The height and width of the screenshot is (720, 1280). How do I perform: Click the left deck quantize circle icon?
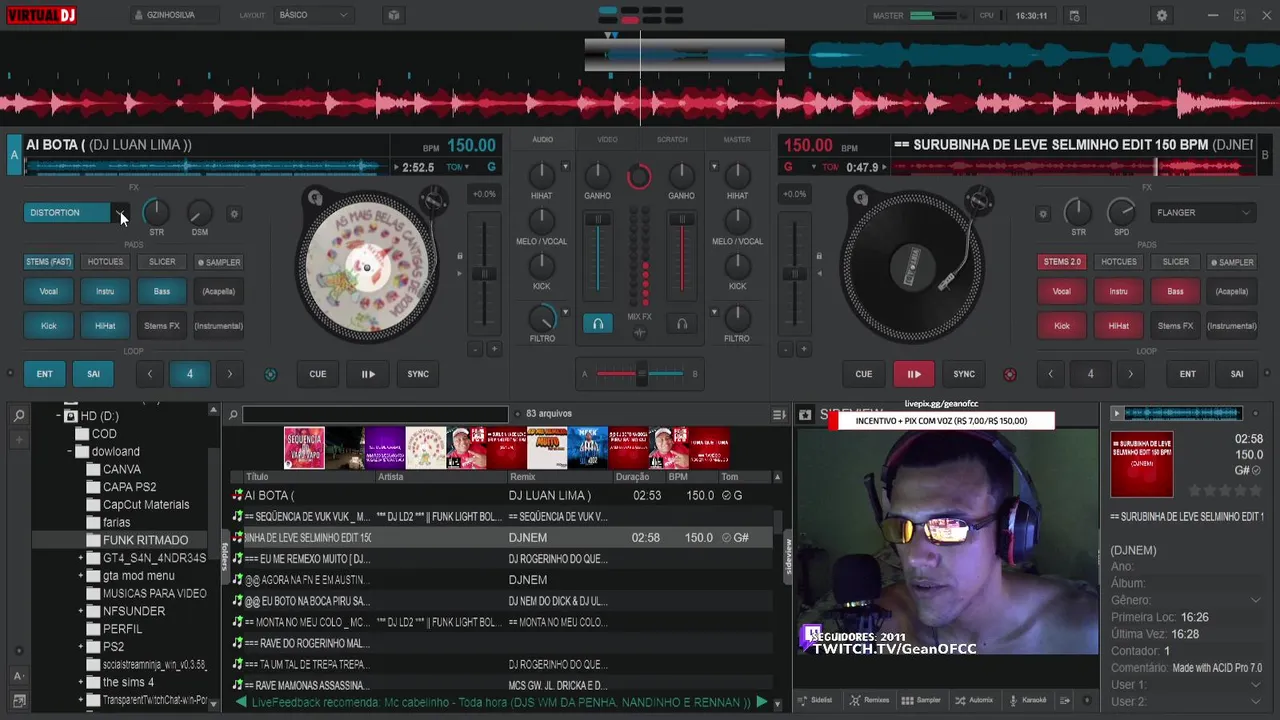(270, 374)
